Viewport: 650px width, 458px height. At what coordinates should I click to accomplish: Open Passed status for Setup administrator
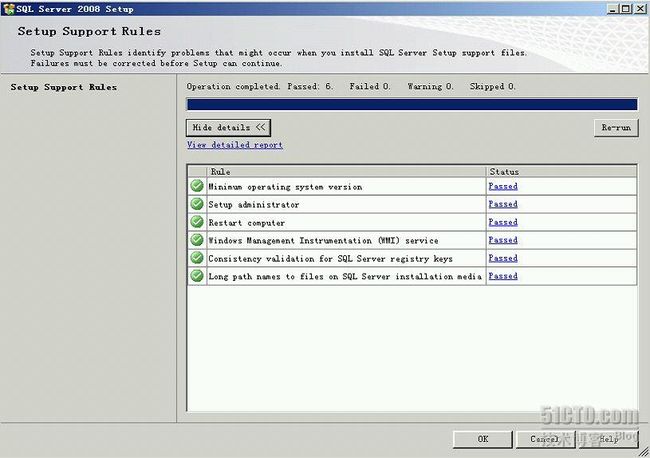[x=503, y=204]
